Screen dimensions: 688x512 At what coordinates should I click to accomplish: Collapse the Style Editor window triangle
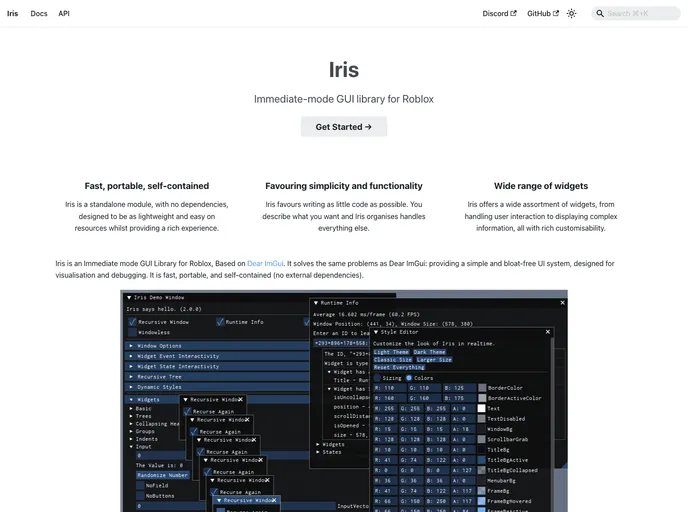pos(376,332)
